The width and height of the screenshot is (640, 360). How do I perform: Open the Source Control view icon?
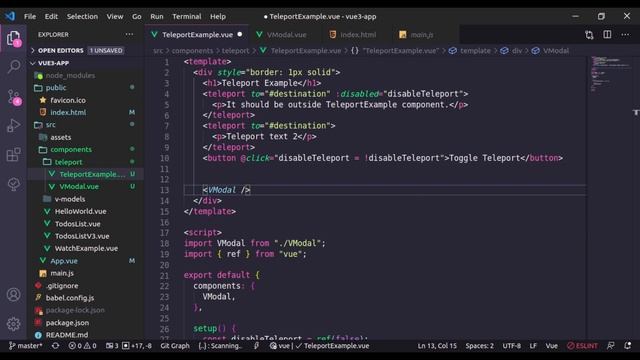click(13, 97)
